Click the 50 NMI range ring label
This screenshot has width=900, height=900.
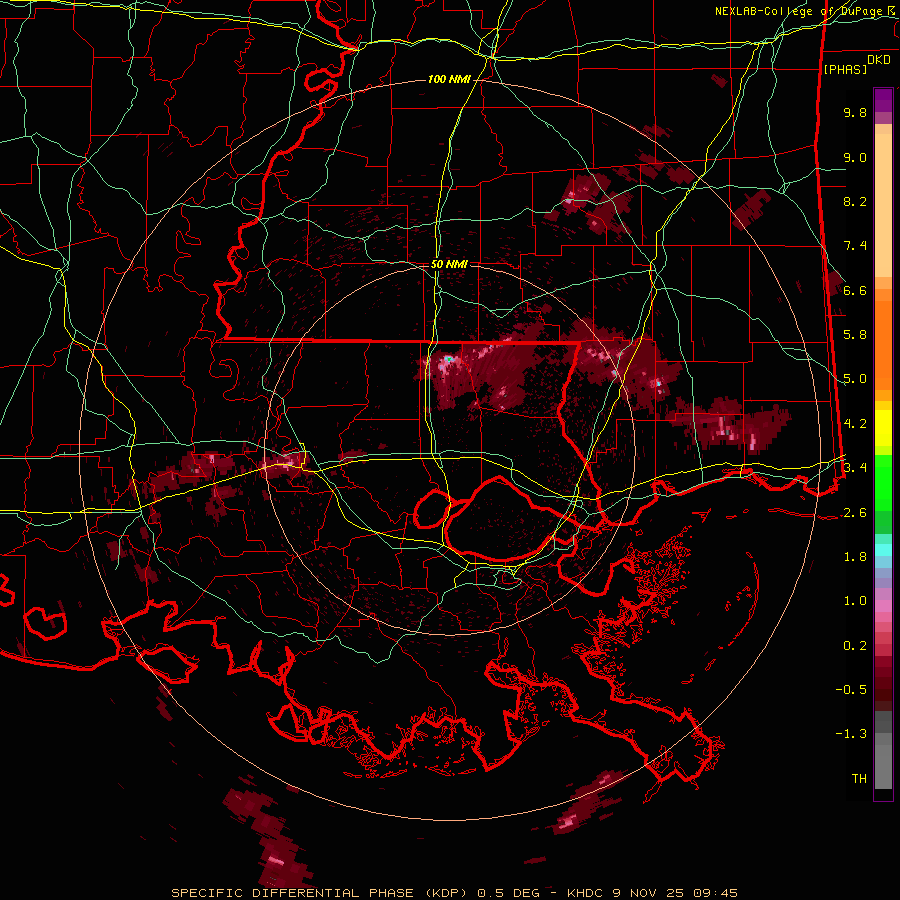point(449,264)
